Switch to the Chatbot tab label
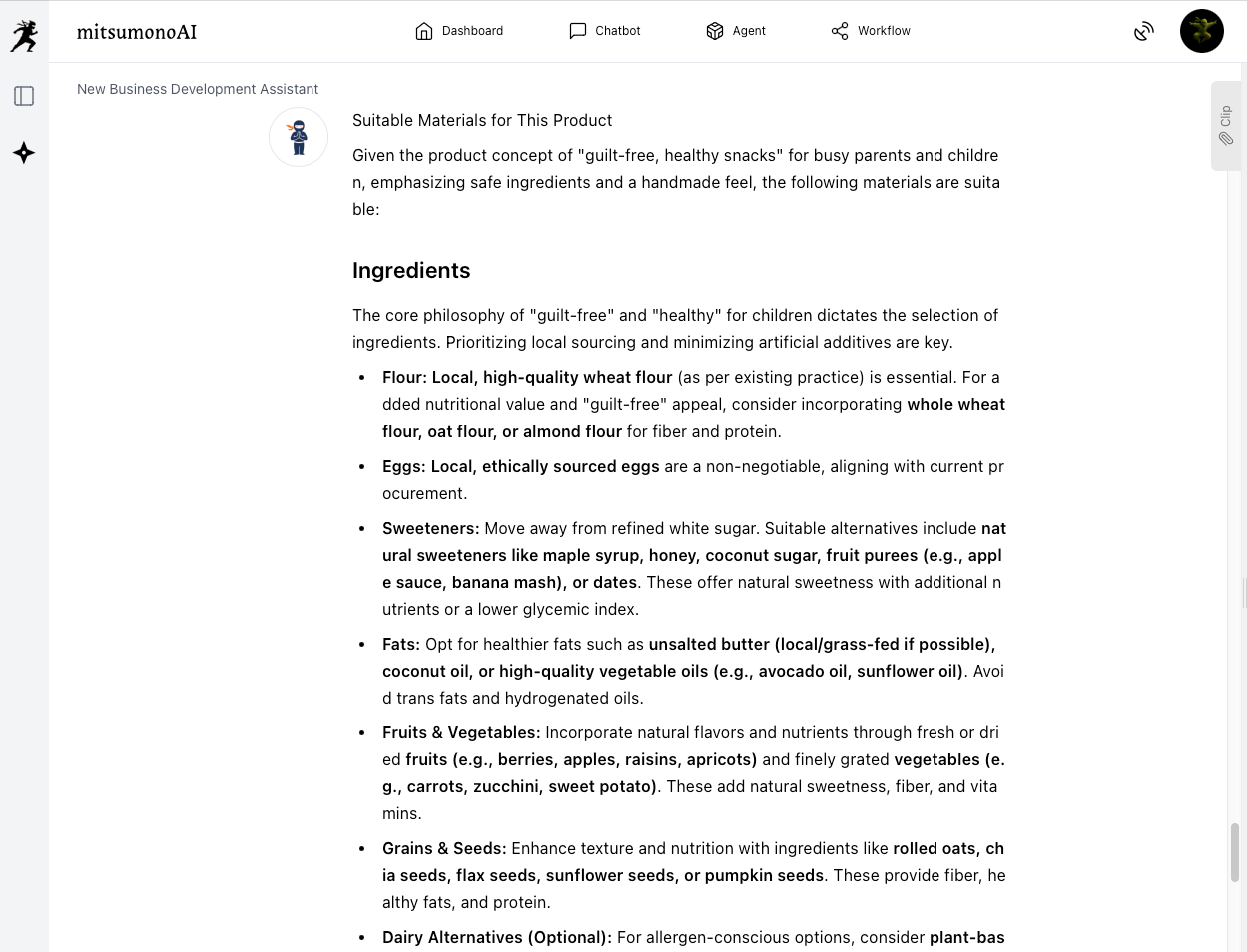This screenshot has height=952, width=1247. click(x=618, y=31)
